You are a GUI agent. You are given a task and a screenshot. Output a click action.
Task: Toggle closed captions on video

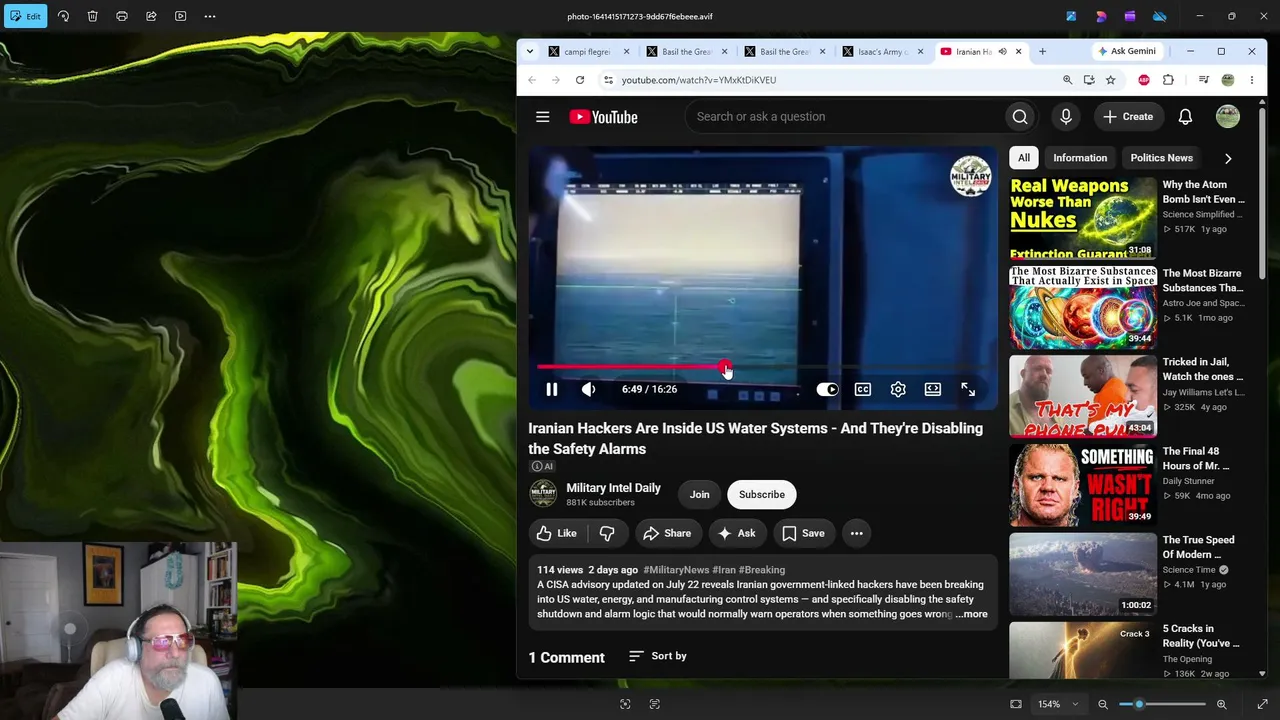tap(863, 389)
